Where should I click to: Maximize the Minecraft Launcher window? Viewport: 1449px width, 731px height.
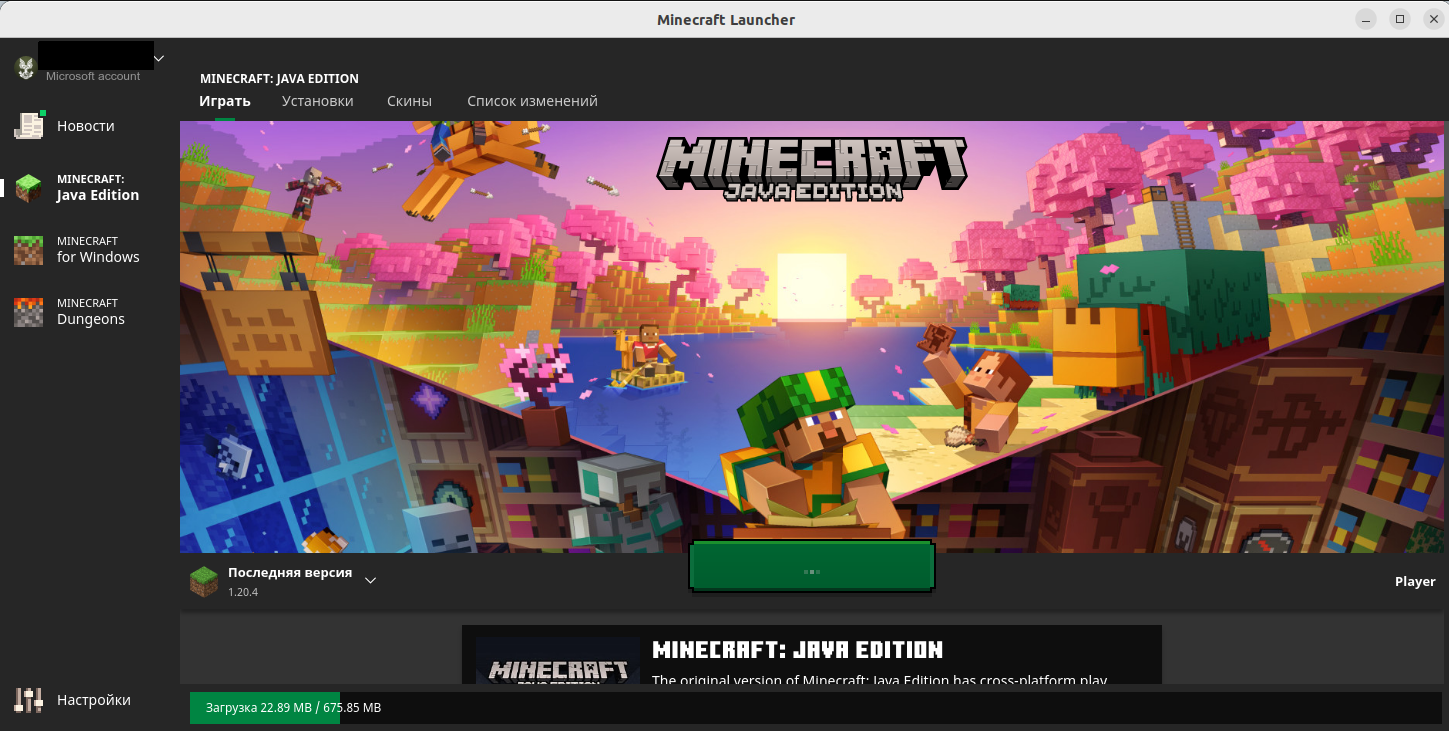point(1400,19)
